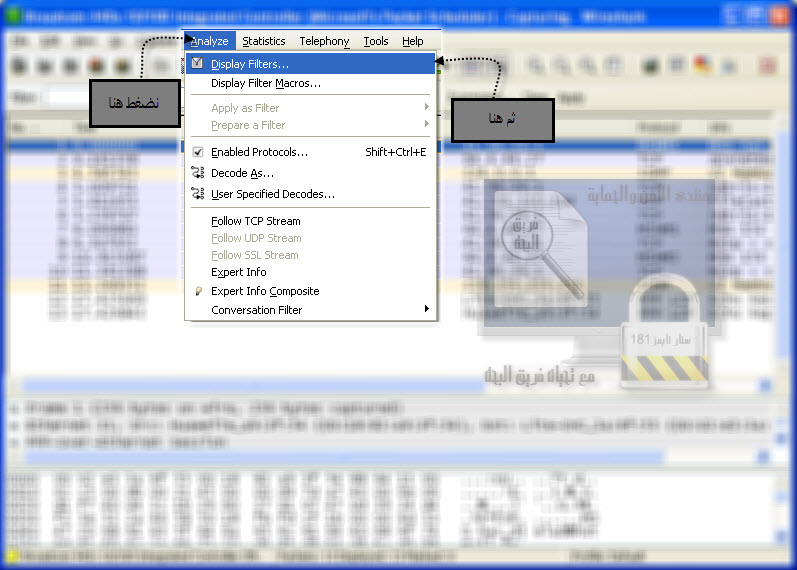Screen dimensions: 797x570
Task: Open the Tools menu
Action: (x=376, y=41)
